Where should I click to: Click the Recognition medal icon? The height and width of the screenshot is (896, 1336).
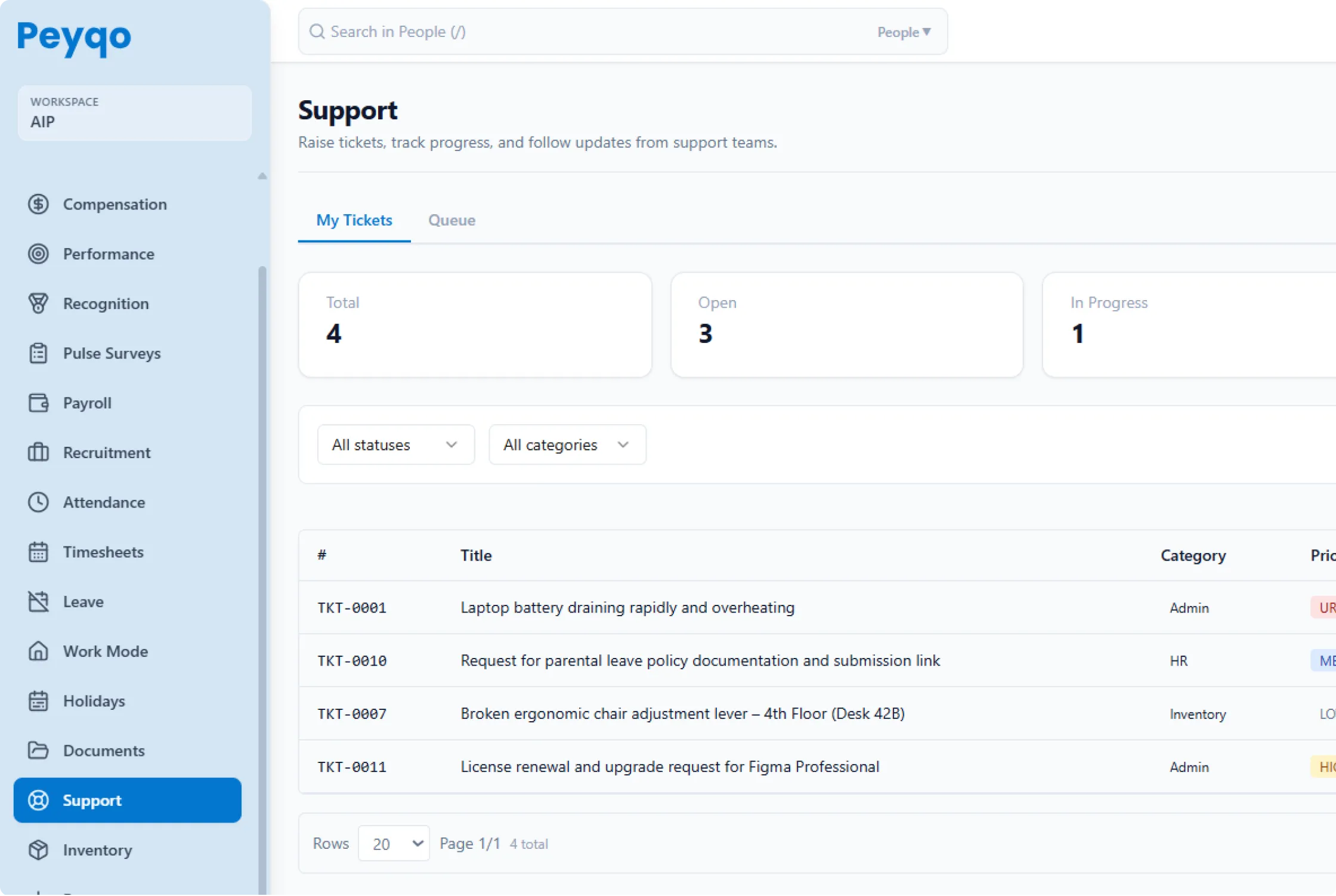pos(38,303)
